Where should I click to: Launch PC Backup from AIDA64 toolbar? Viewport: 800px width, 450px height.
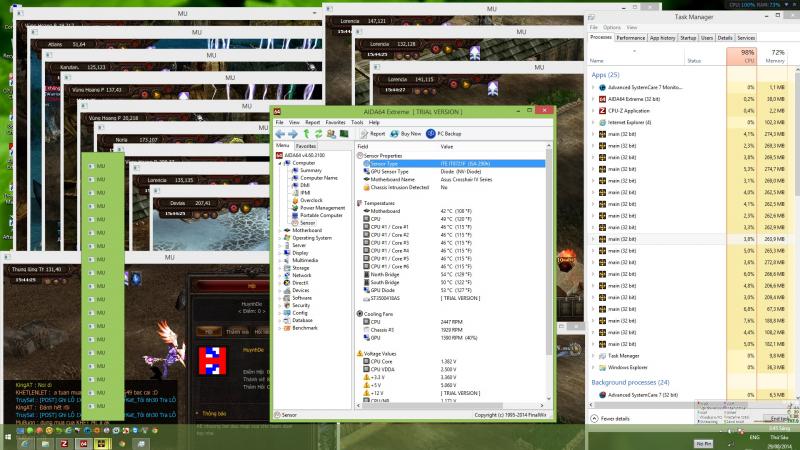click(x=444, y=133)
